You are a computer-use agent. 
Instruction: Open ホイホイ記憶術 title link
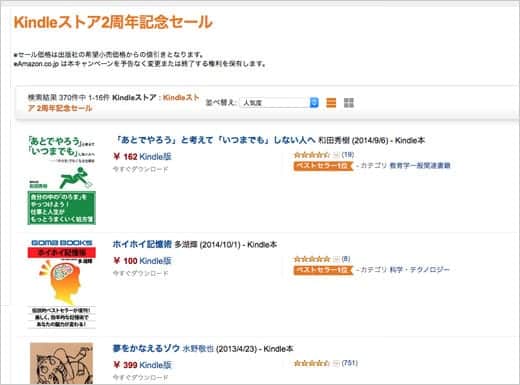pos(142,244)
